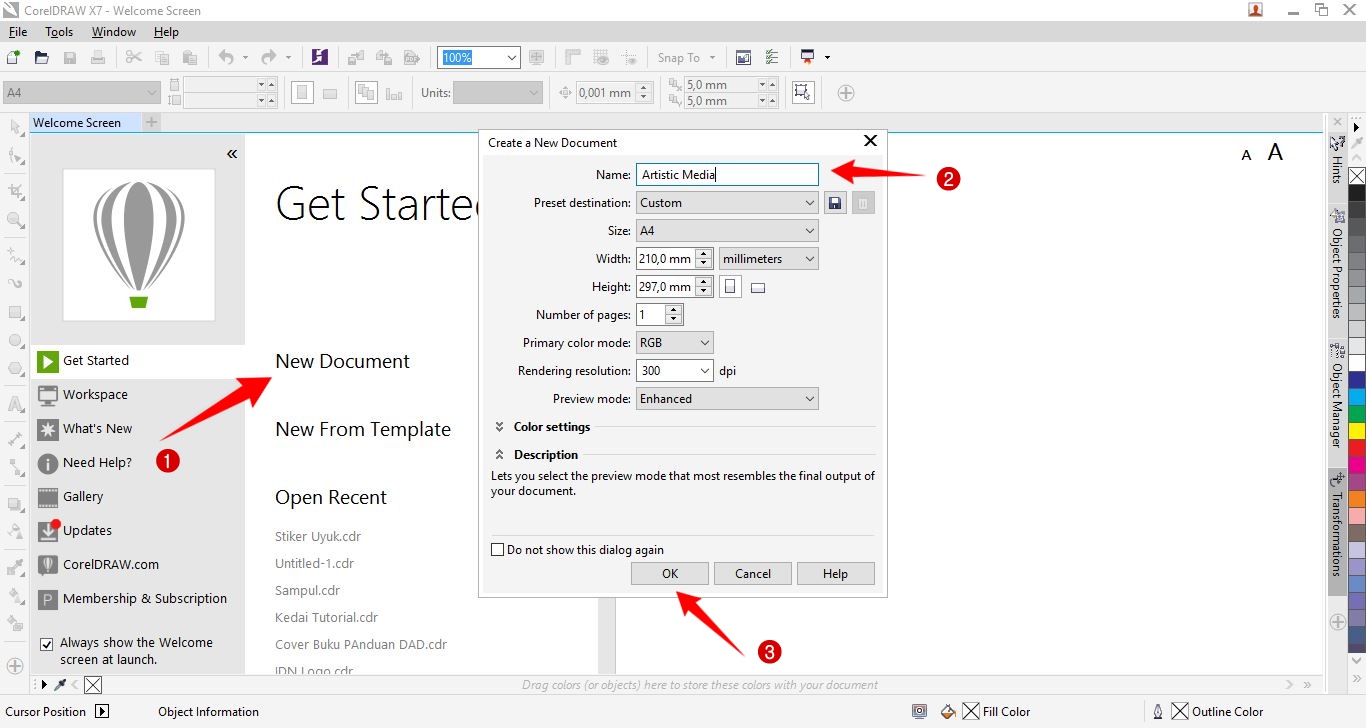Click the Print toolbar icon
This screenshot has width=1366, height=728.
tap(98, 57)
